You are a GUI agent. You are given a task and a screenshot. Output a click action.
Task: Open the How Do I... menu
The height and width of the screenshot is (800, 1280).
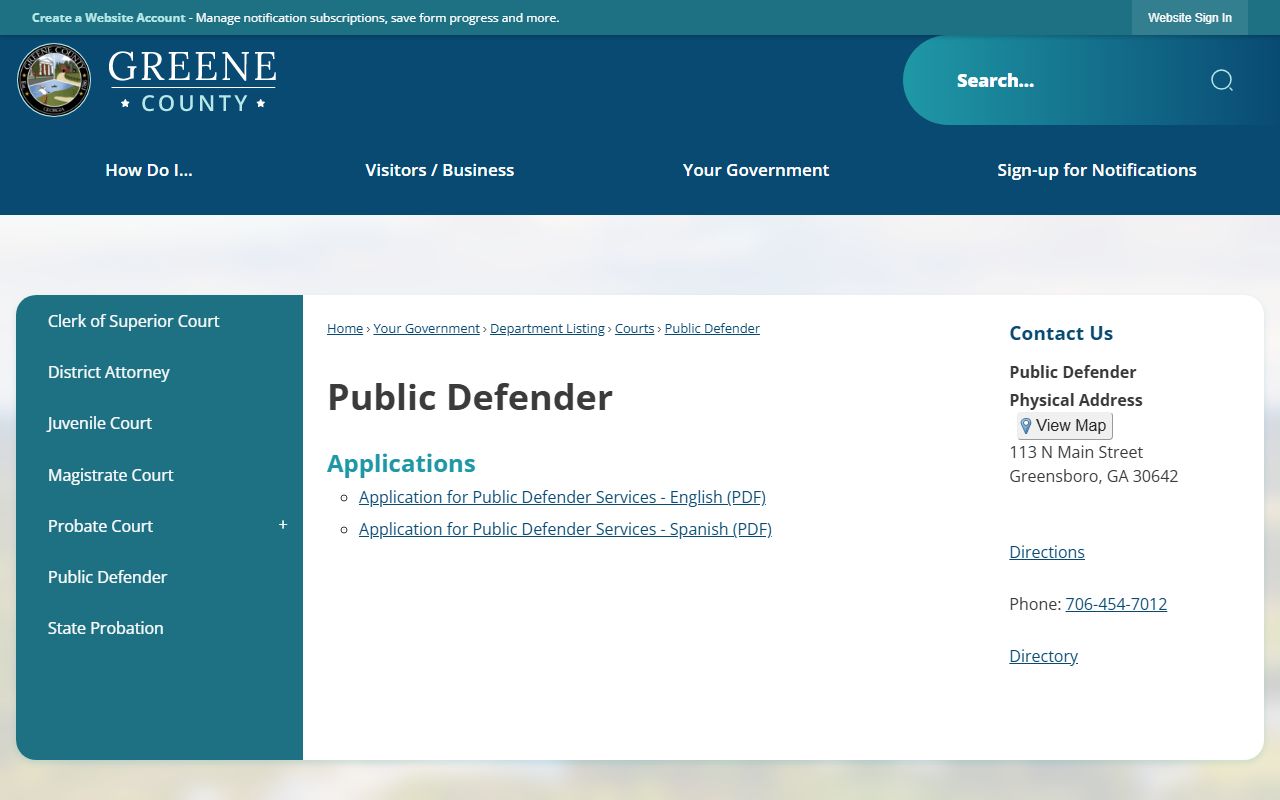[x=149, y=170]
